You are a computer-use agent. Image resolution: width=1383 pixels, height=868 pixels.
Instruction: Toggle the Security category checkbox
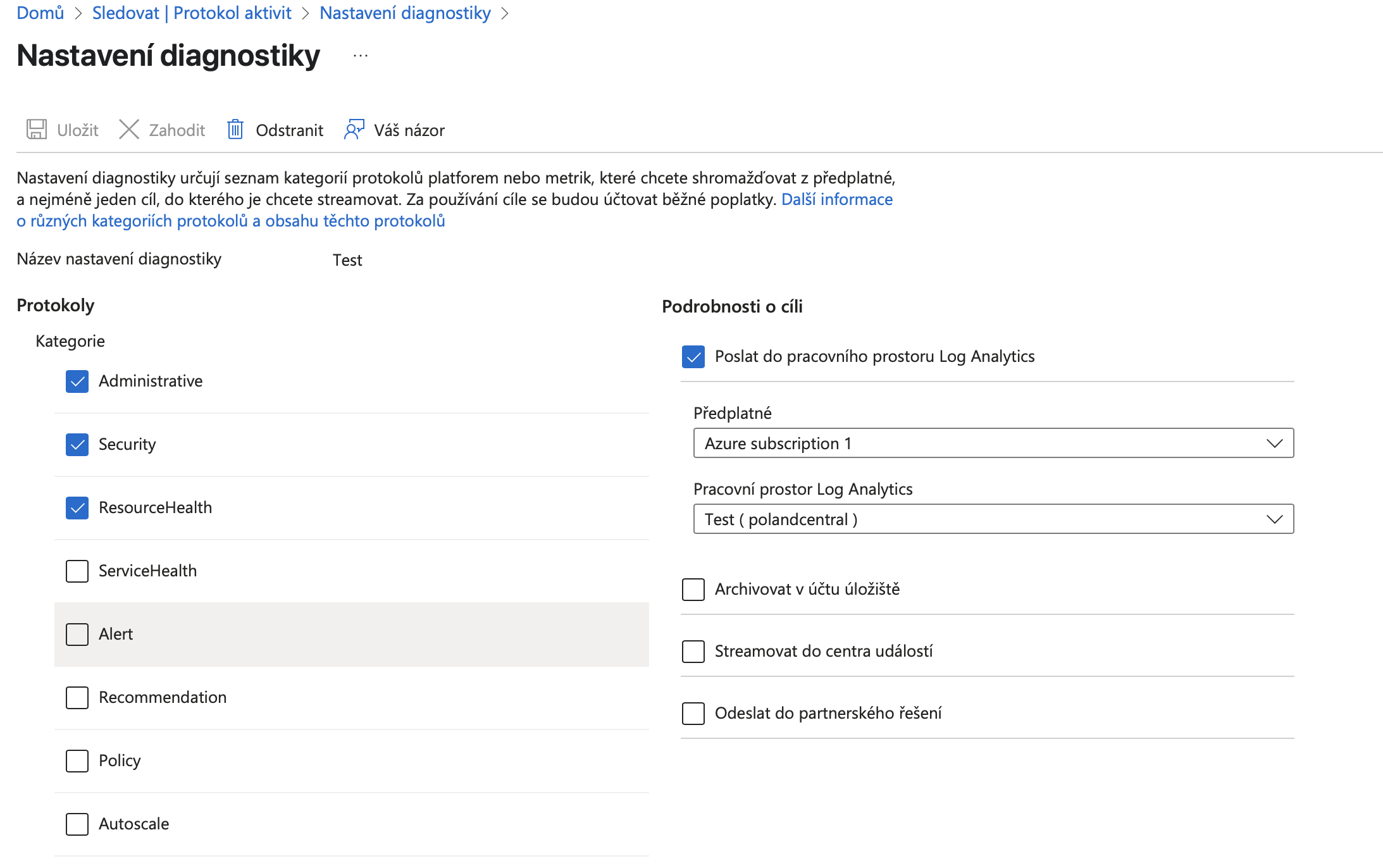coord(77,444)
